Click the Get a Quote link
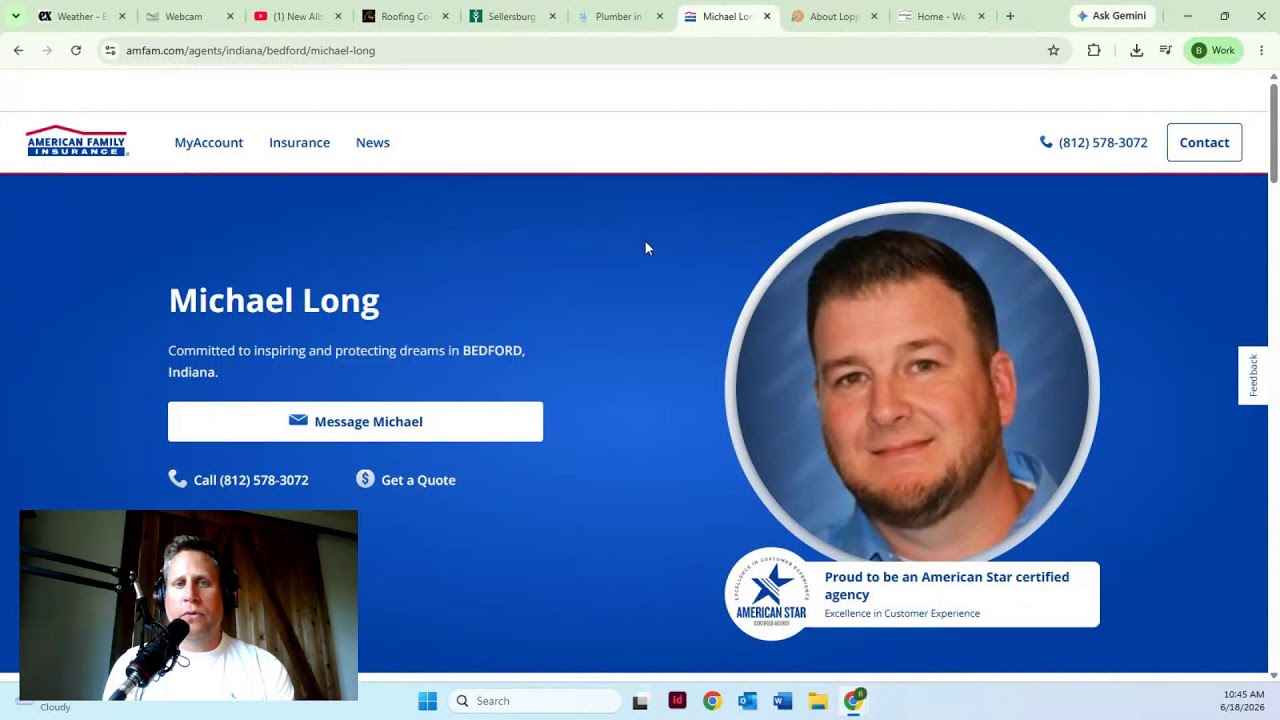Viewport: 1280px width, 720px height. (406, 480)
